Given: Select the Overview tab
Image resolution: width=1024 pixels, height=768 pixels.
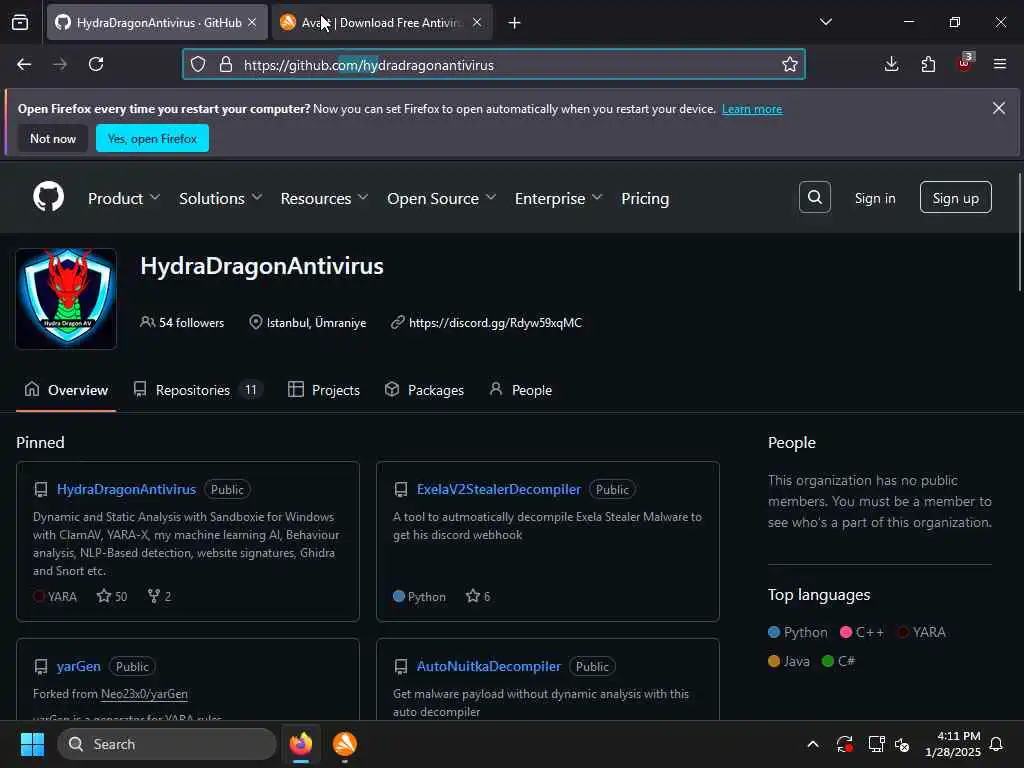Looking at the screenshot, I should point(66,390).
